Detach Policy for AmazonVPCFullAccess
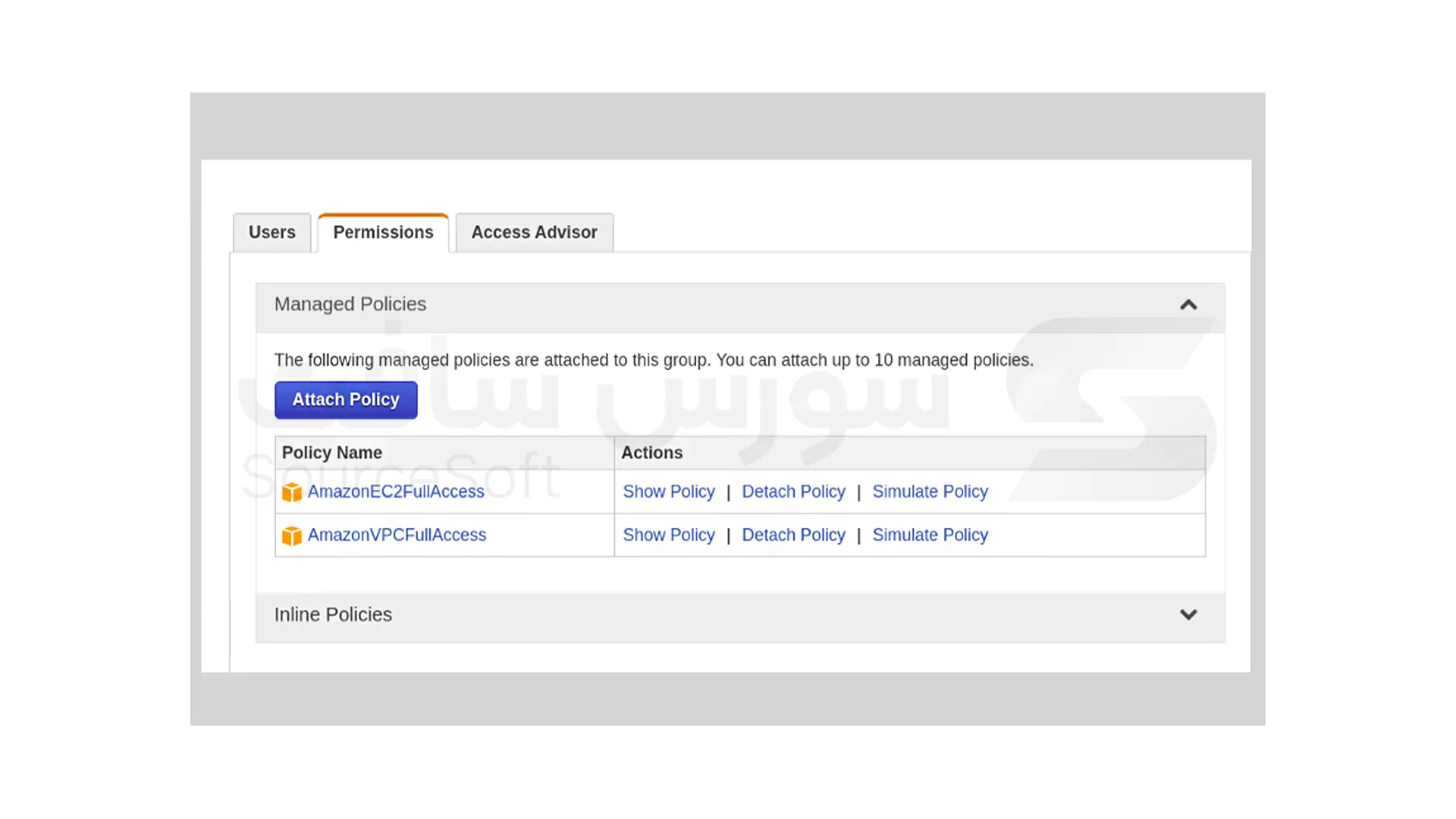Screen dimensions: 1456x819 pyautogui.click(x=793, y=535)
